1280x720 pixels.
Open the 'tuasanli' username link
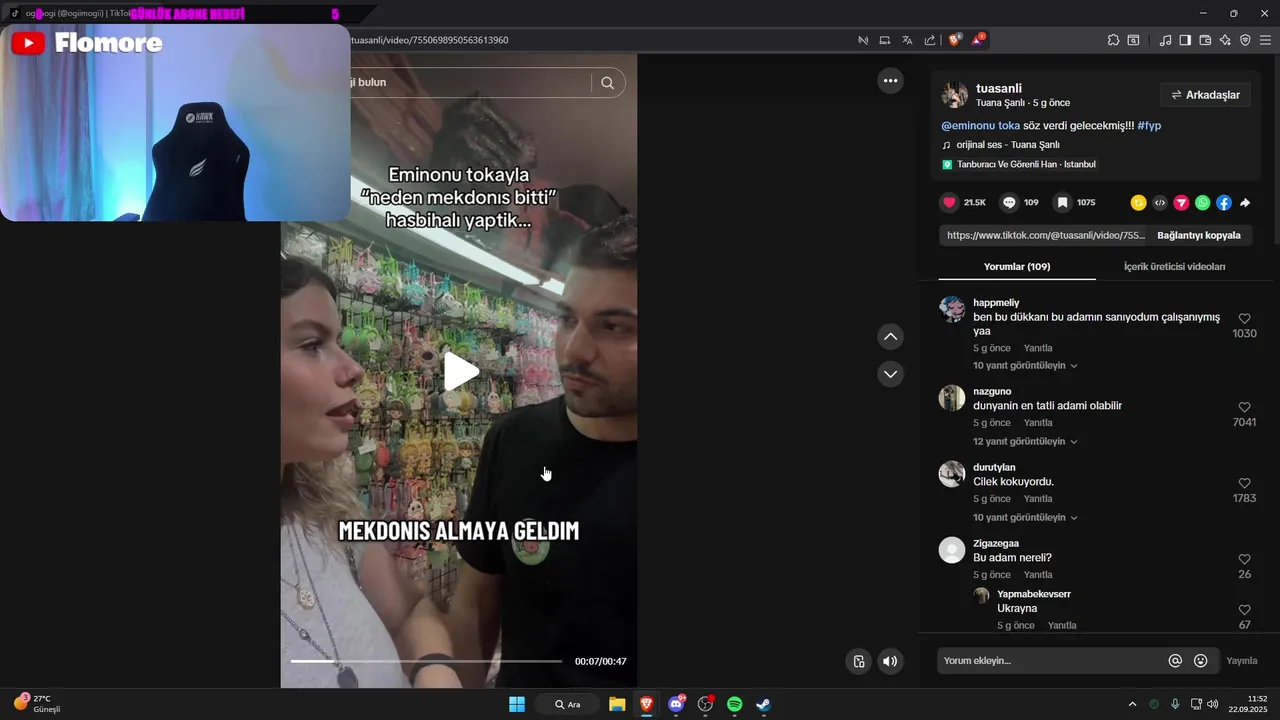tap(998, 88)
